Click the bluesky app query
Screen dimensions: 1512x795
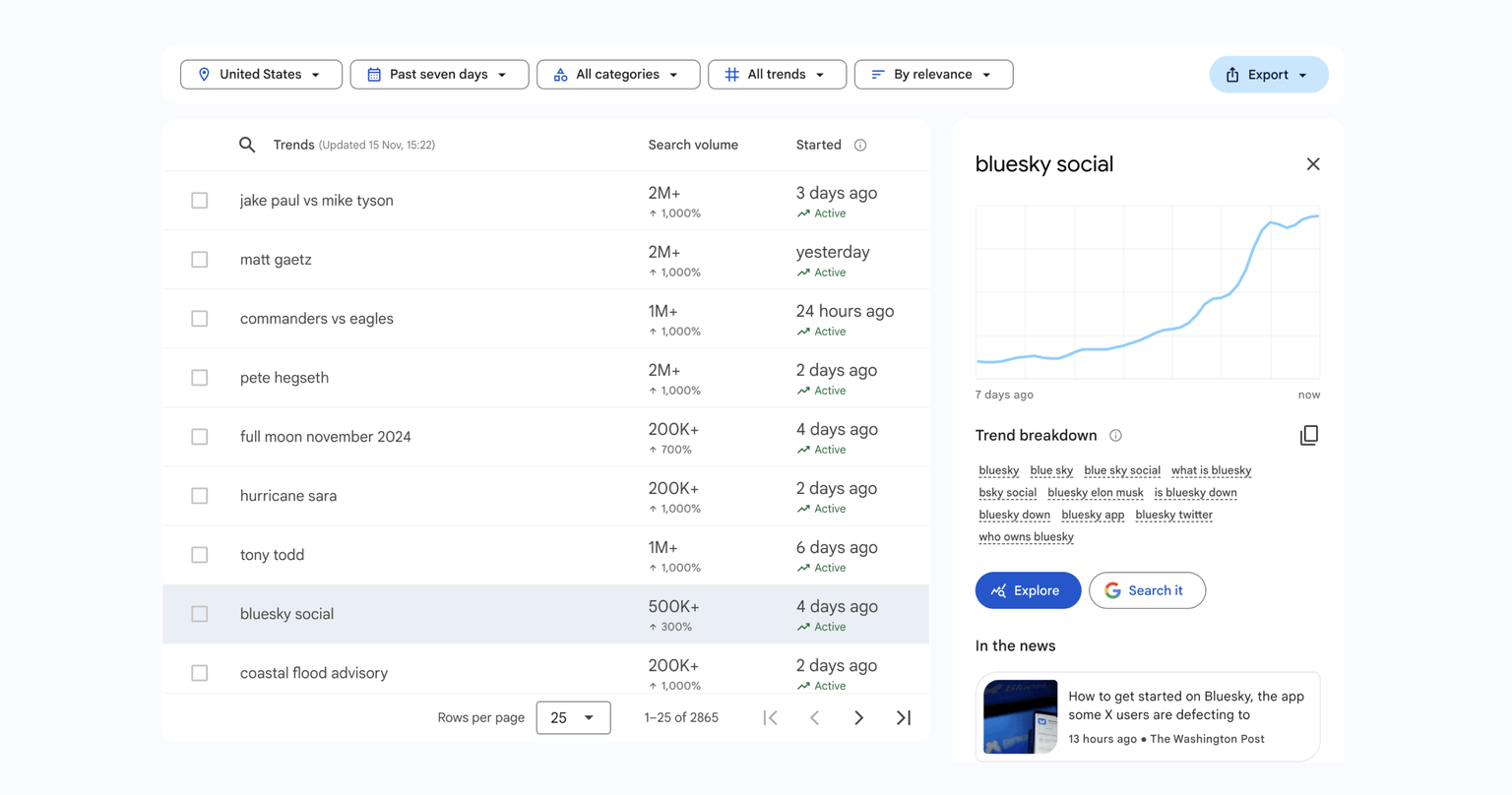tap(1093, 515)
